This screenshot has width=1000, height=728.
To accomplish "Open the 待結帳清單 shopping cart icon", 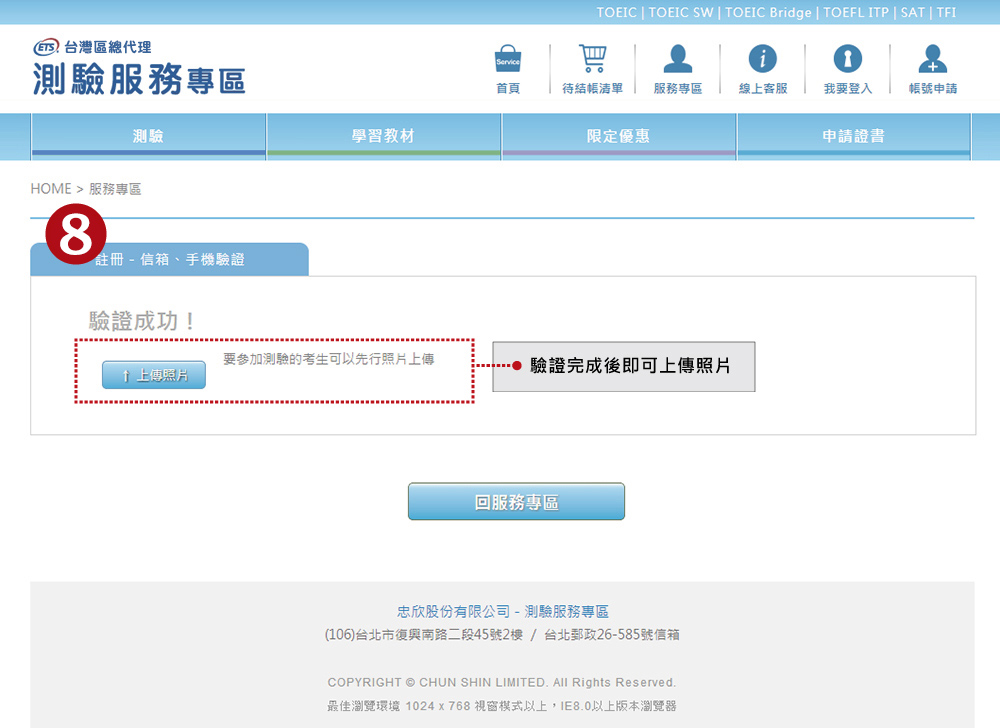I will click(592, 61).
